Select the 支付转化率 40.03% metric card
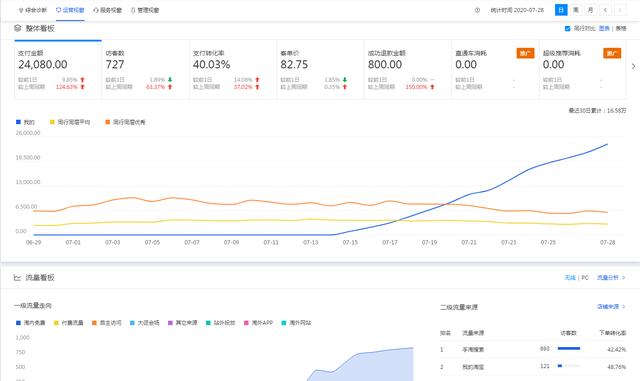 (233, 69)
